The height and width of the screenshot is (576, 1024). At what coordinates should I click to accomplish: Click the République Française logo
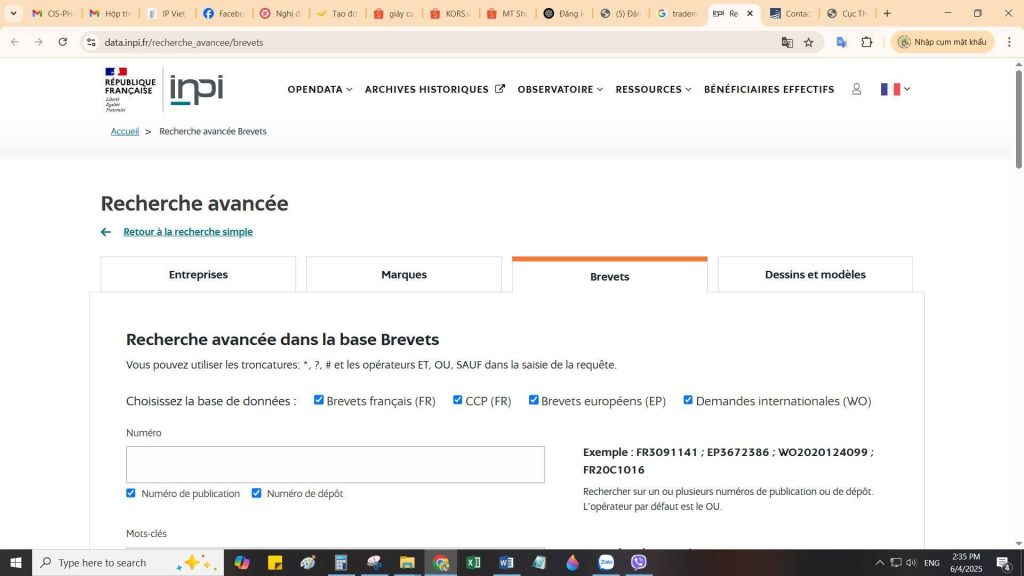click(x=130, y=89)
